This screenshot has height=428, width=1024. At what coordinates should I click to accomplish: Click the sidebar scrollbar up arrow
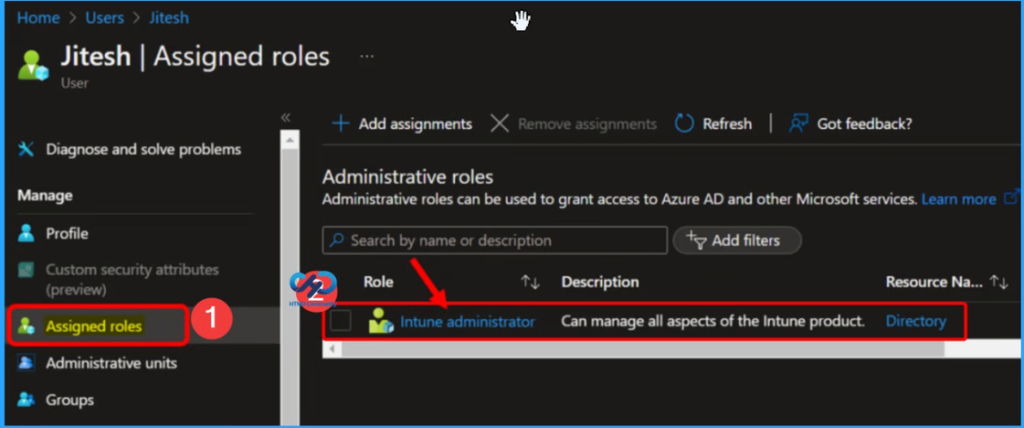click(x=289, y=138)
